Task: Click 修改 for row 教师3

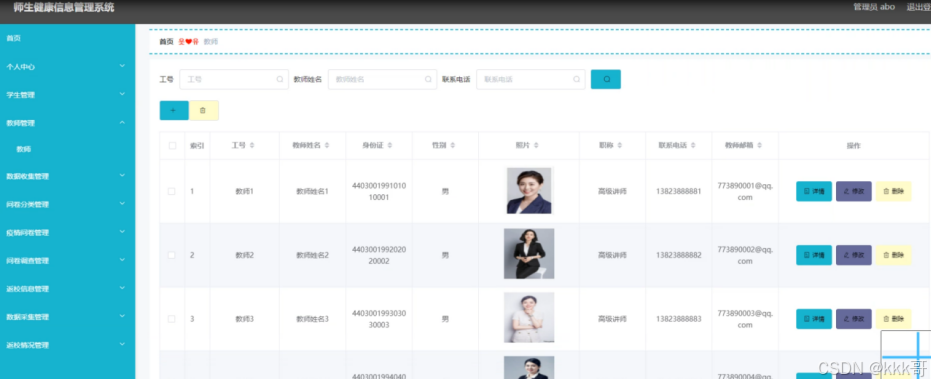Action: click(x=854, y=319)
